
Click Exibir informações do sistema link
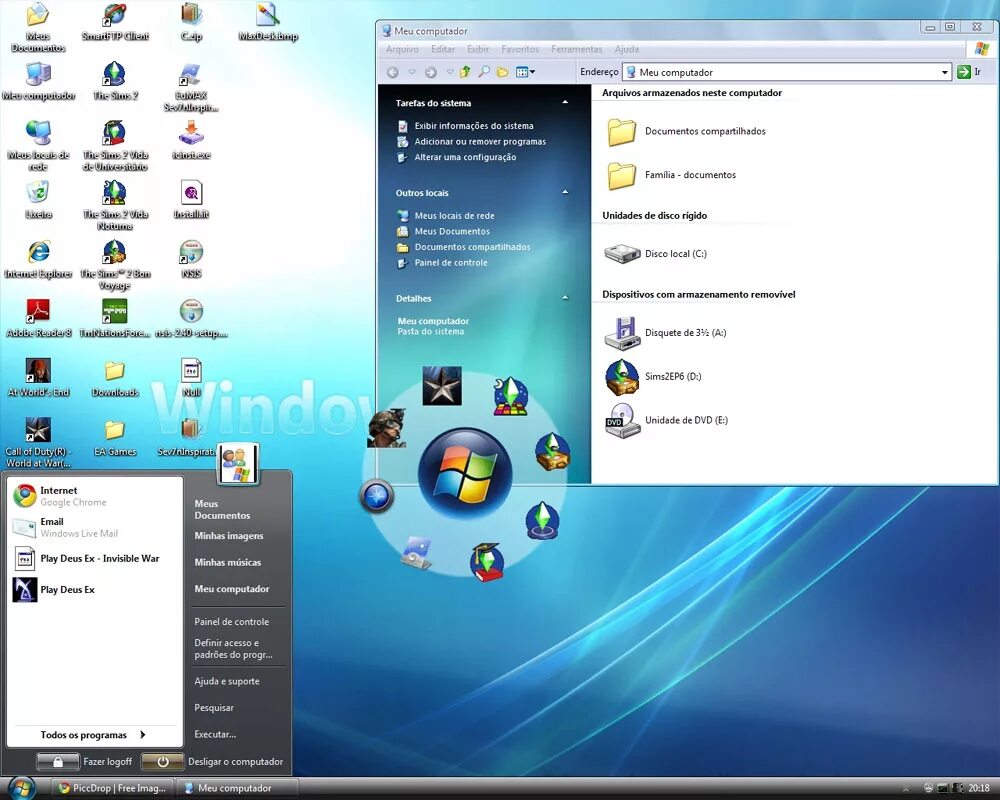click(466, 126)
